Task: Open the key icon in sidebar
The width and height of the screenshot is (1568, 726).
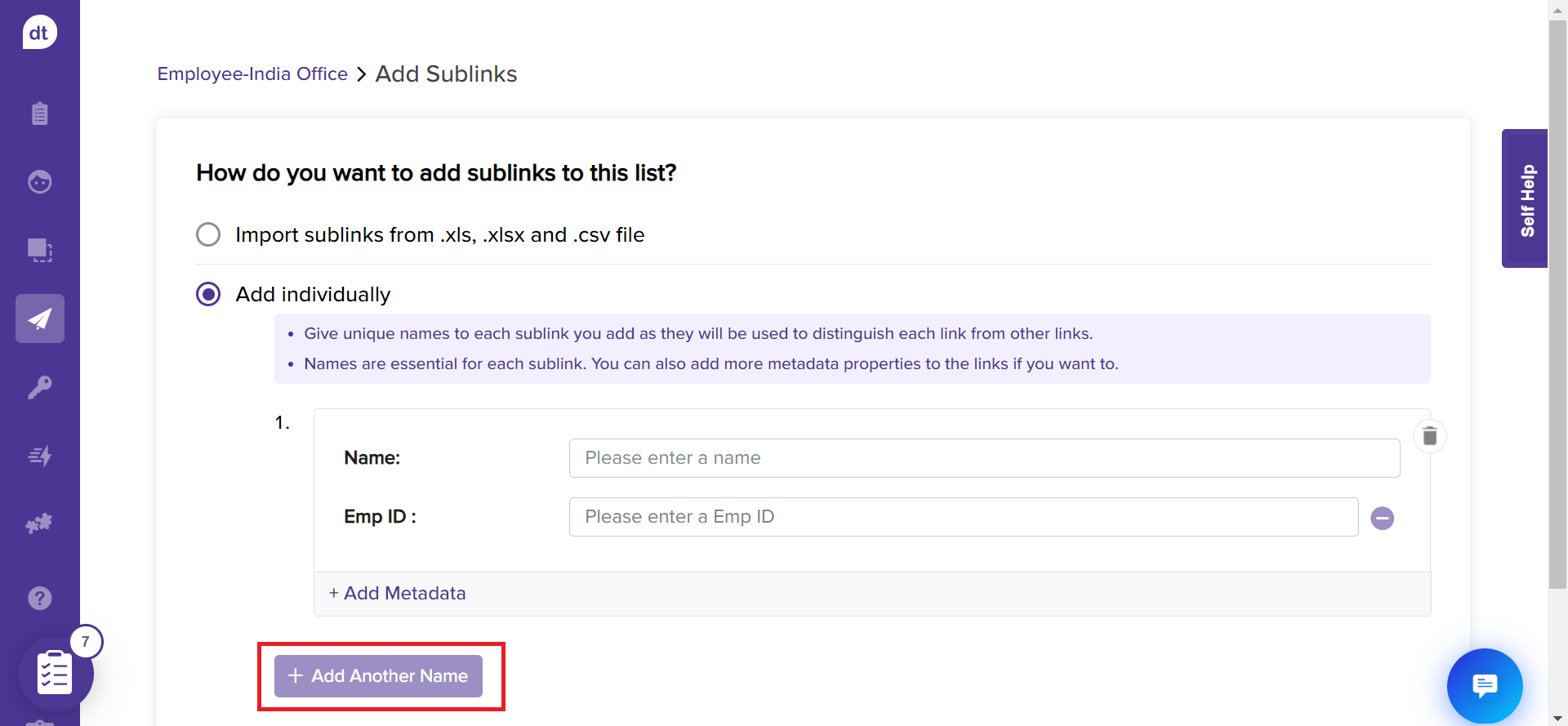Action: pyautogui.click(x=39, y=387)
